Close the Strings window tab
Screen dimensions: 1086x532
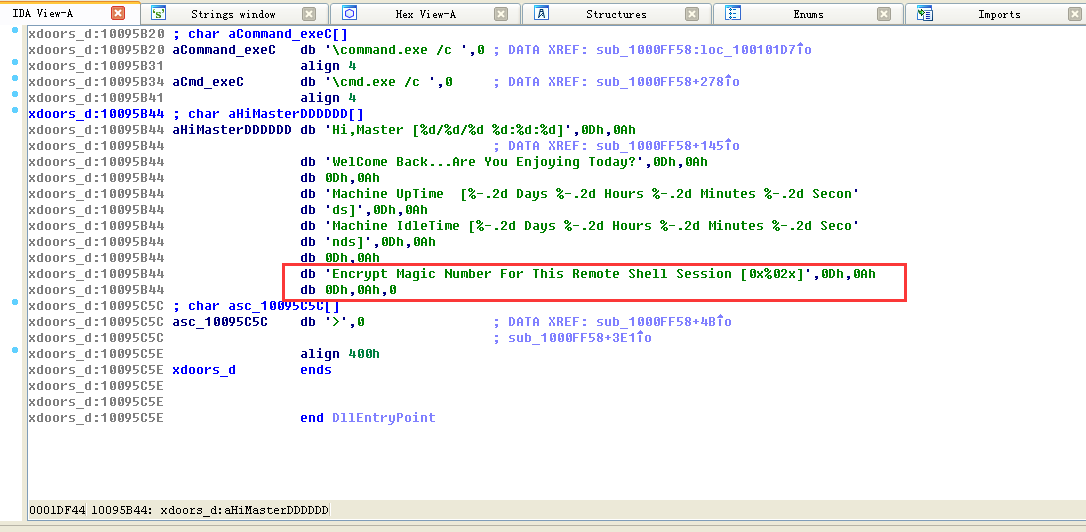click(x=309, y=14)
